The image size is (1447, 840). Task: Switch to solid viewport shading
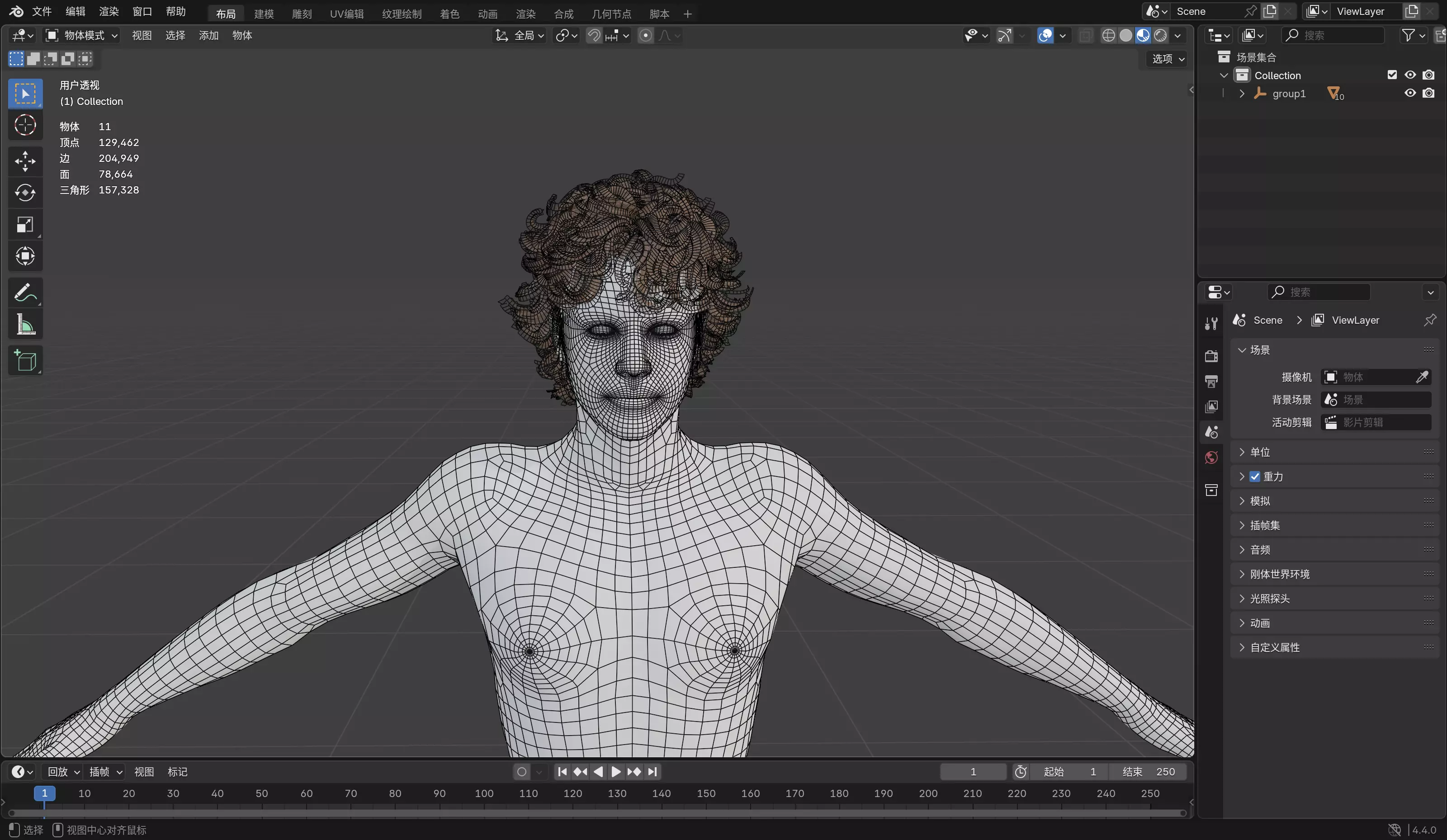(x=1126, y=36)
